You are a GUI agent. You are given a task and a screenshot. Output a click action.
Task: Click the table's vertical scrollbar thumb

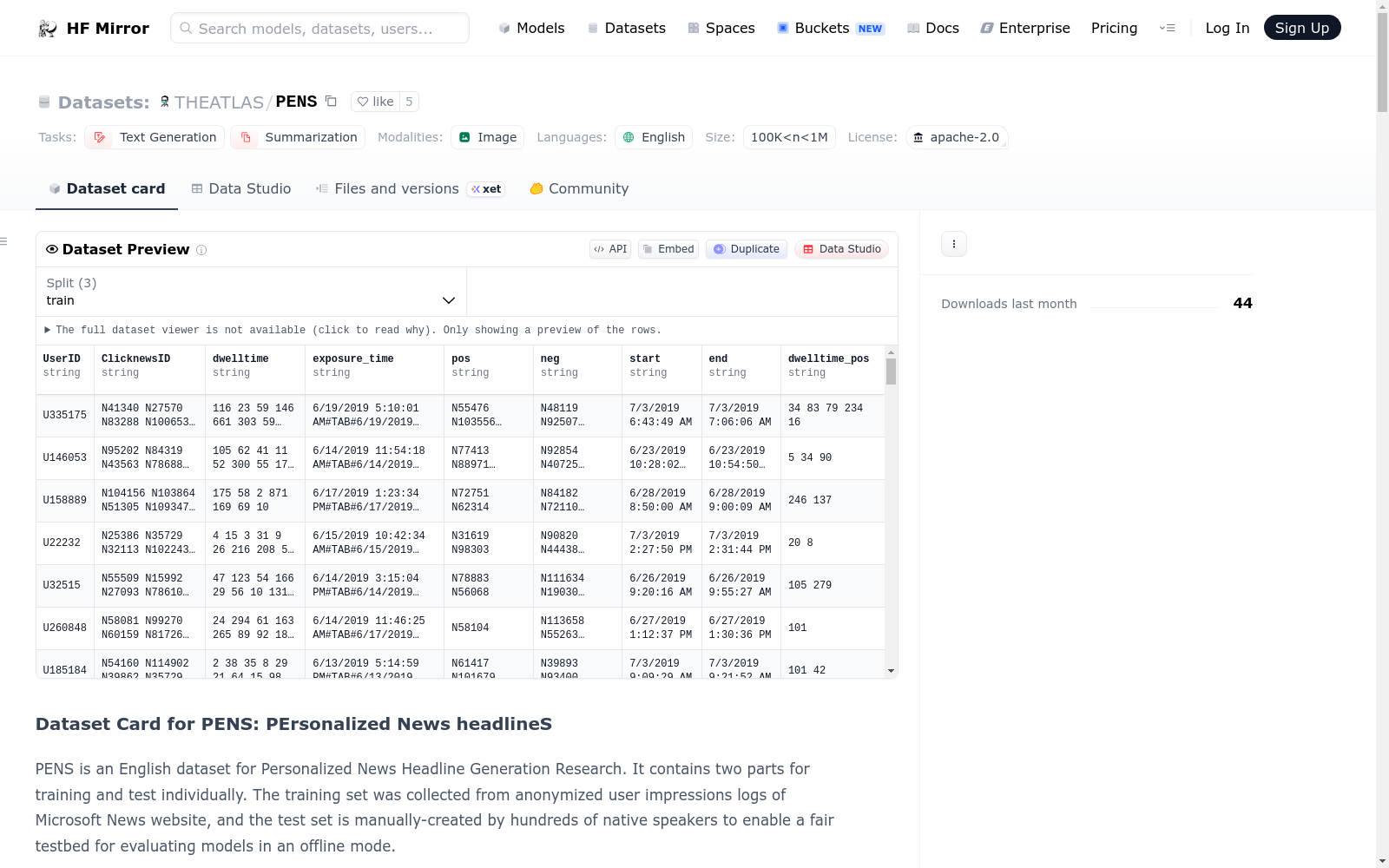pos(891,372)
